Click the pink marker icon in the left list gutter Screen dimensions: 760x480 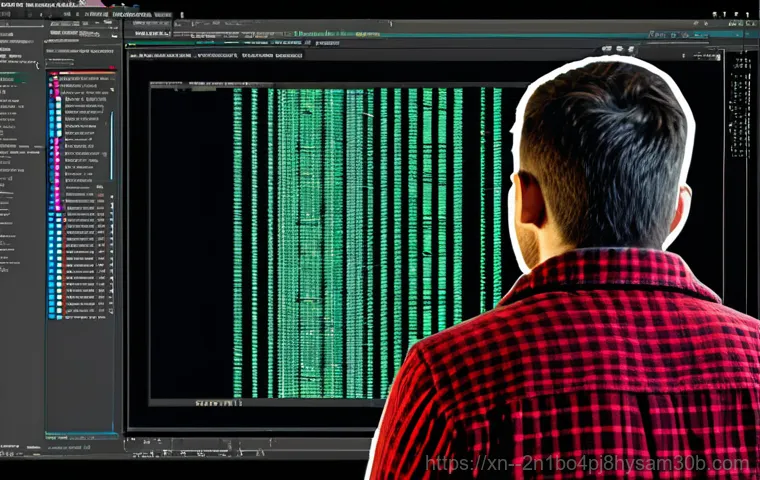point(57,200)
